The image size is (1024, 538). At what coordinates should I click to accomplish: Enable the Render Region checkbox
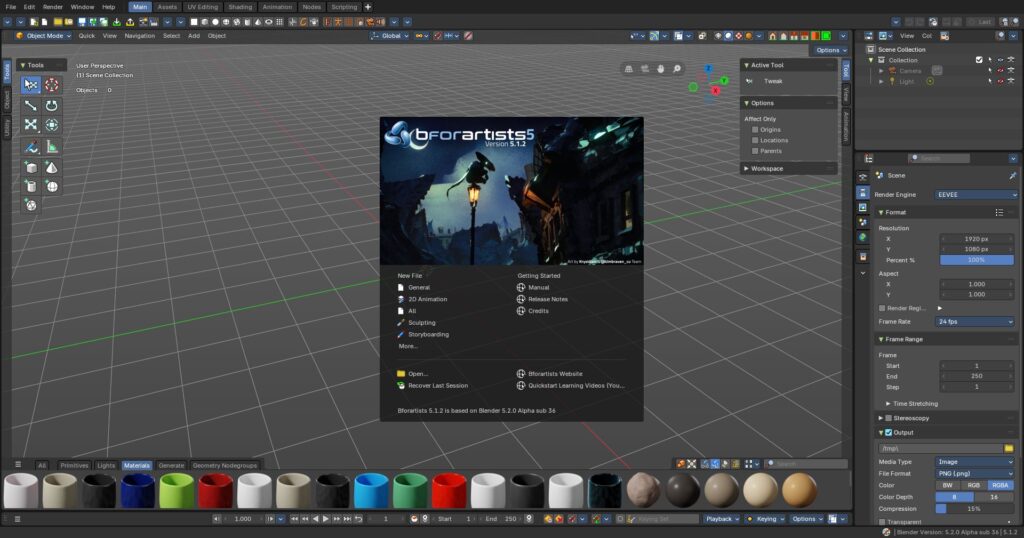pyautogui.click(x=882, y=308)
